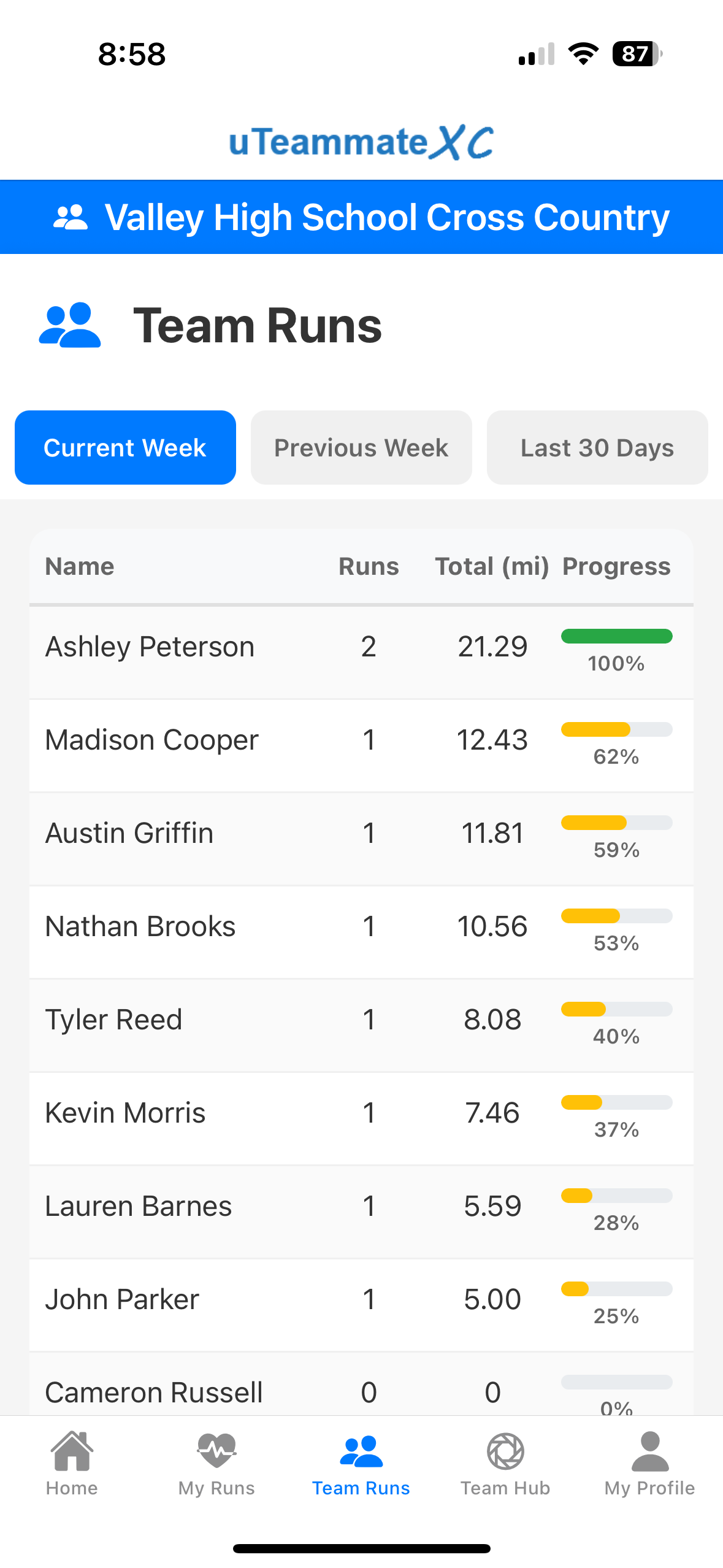
Task: Tap Valley High School Cross Country banner
Action: click(386, 217)
